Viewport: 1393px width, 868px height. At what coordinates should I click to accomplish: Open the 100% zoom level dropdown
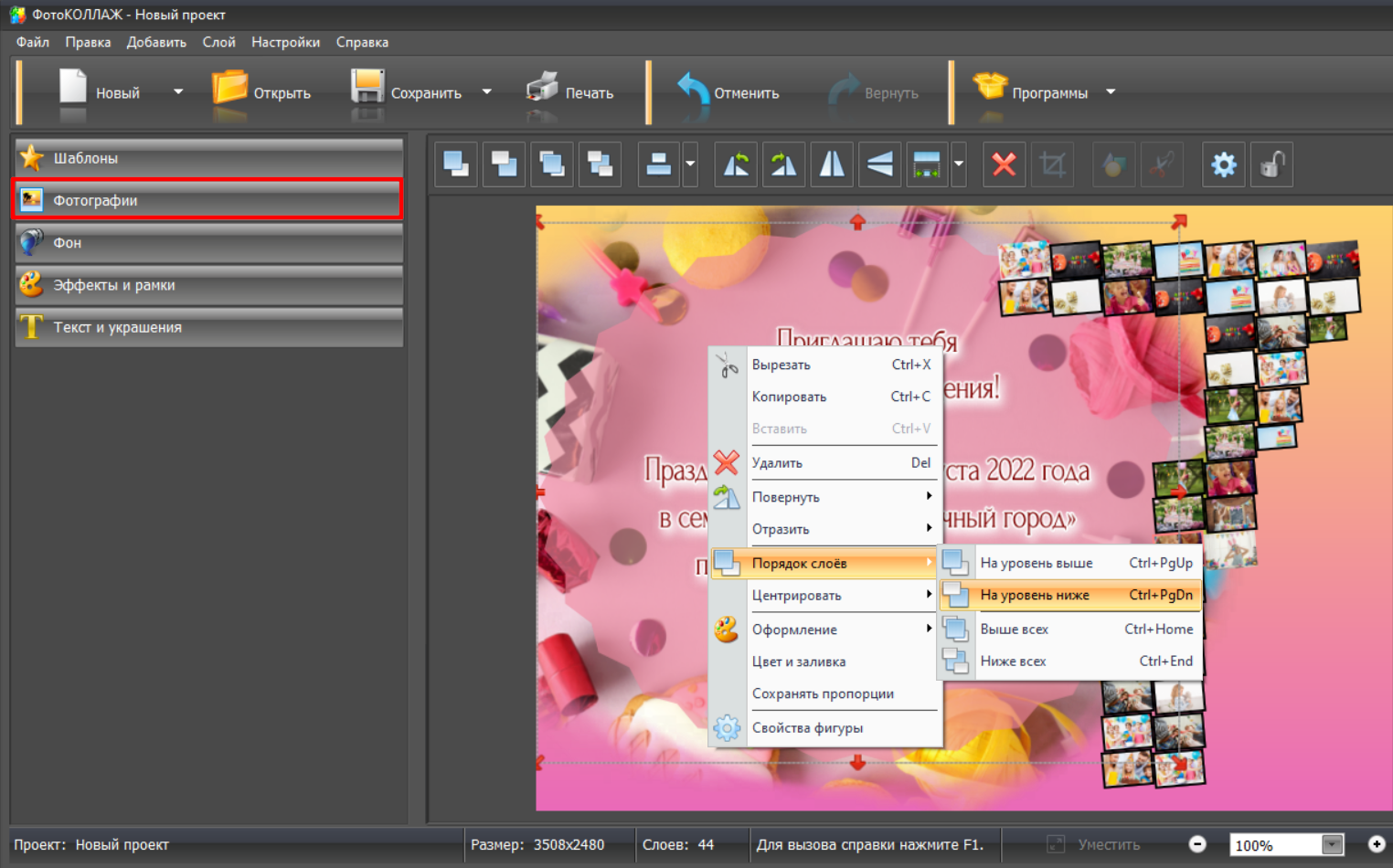point(1332,845)
